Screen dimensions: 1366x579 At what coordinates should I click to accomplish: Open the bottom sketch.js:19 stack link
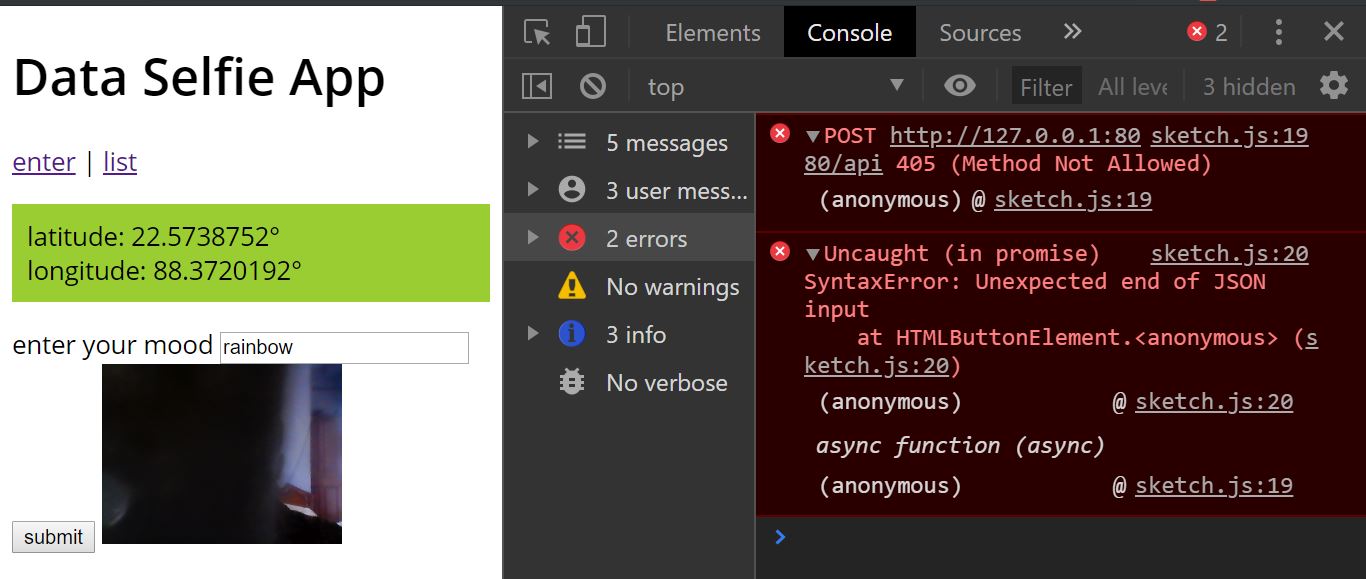click(x=1214, y=486)
